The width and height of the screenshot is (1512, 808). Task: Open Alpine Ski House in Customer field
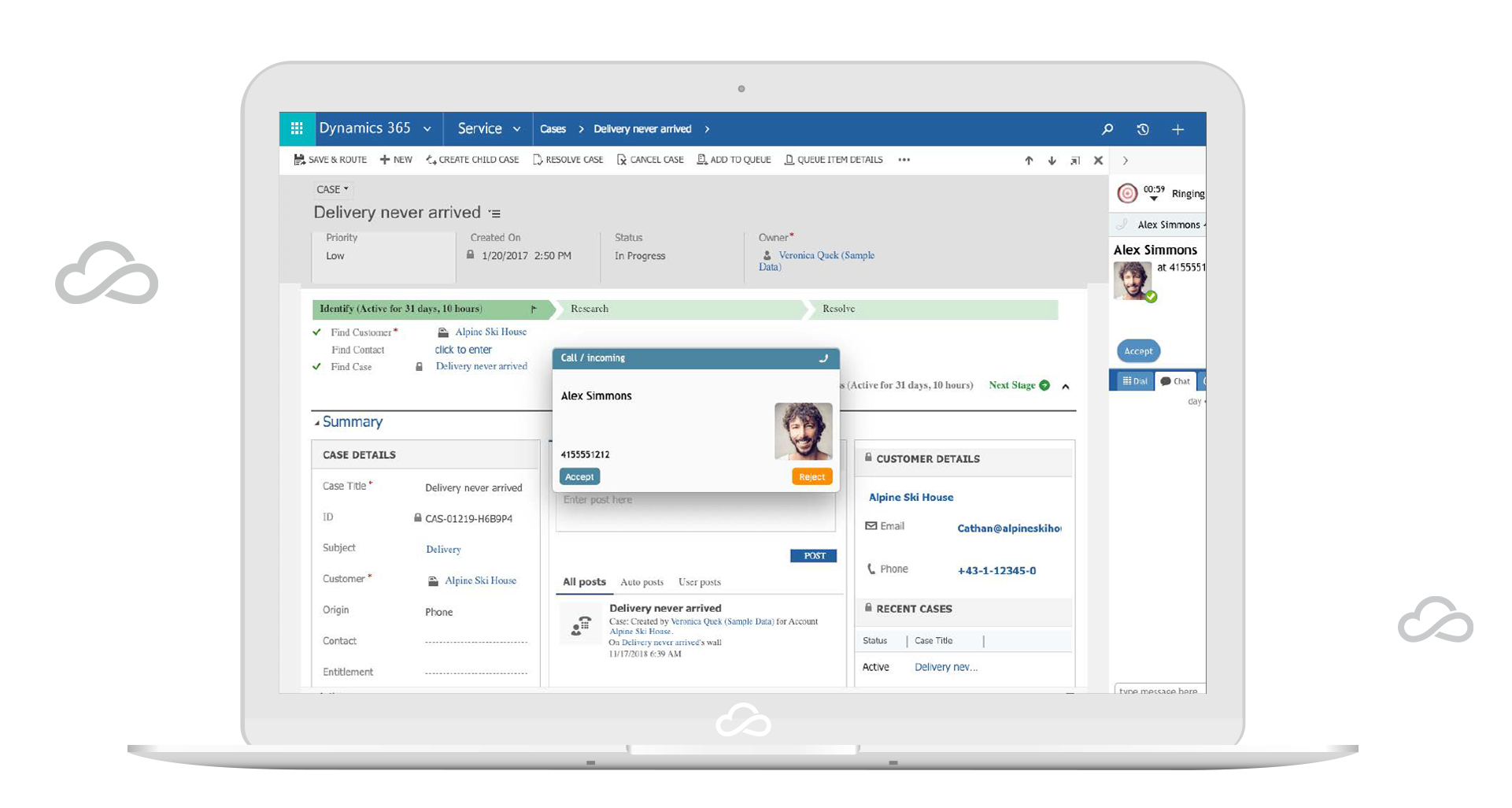point(480,580)
